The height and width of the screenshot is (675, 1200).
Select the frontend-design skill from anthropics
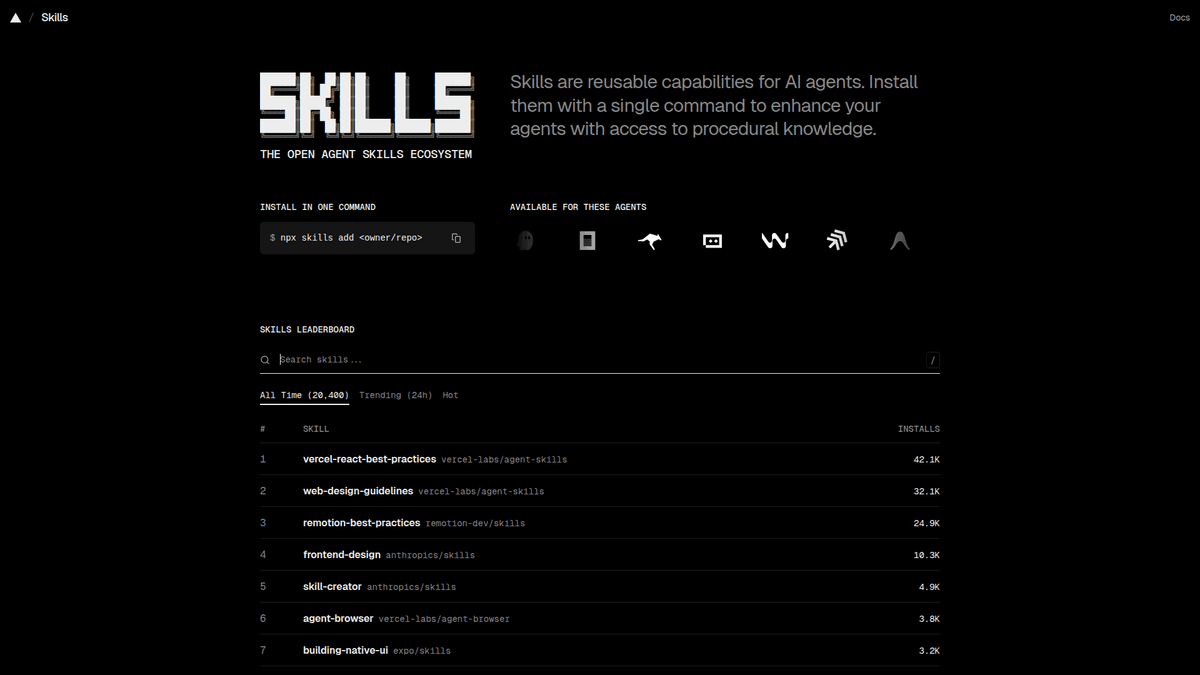[340, 554]
